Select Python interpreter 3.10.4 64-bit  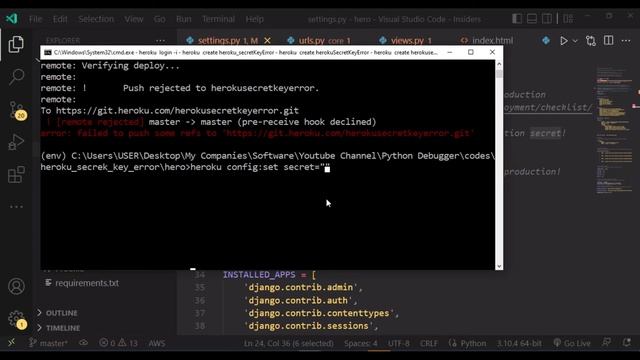pyautogui.click(x=519, y=343)
